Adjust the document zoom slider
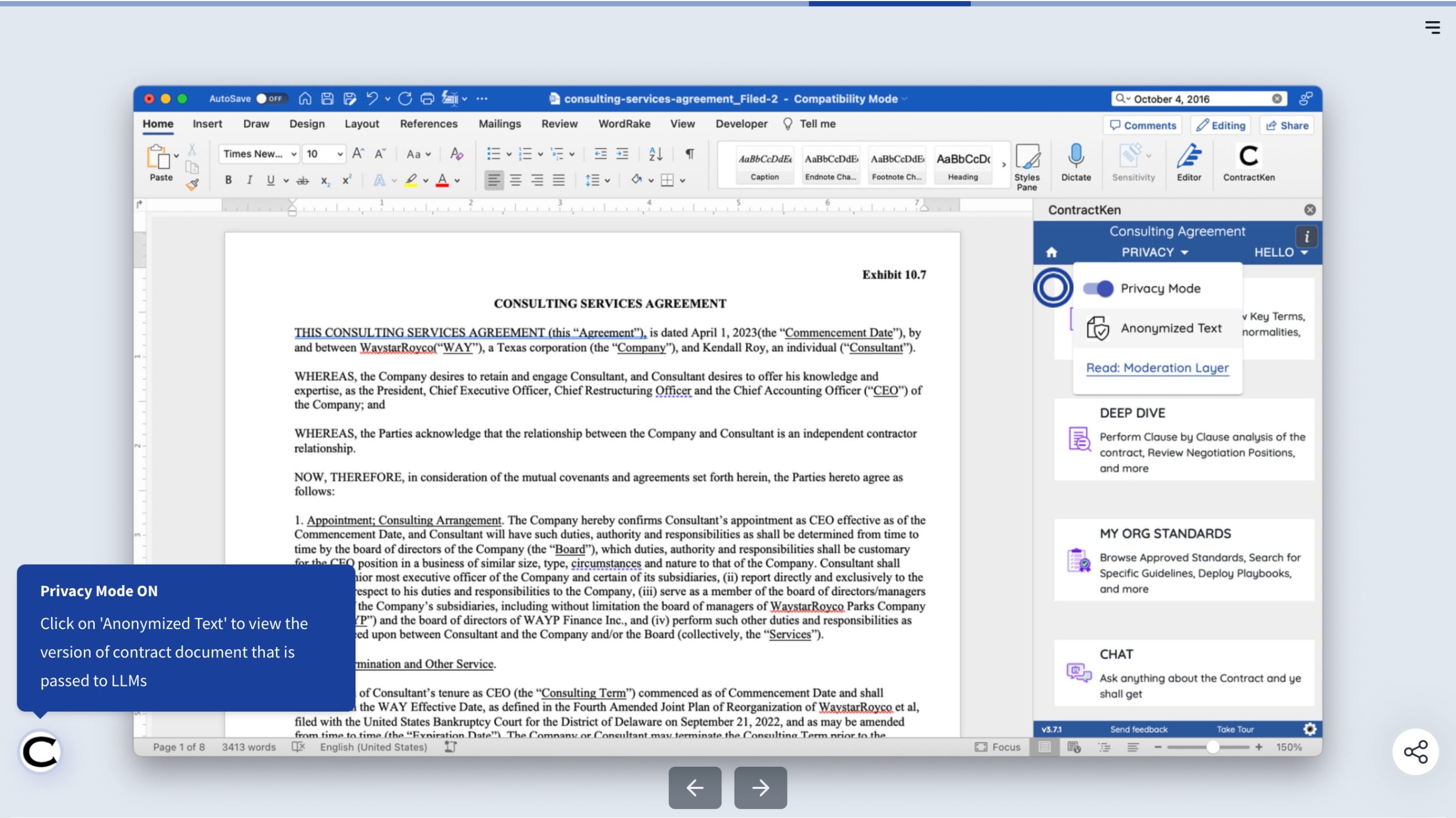The image size is (1456, 818). [x=1212, y=747]
